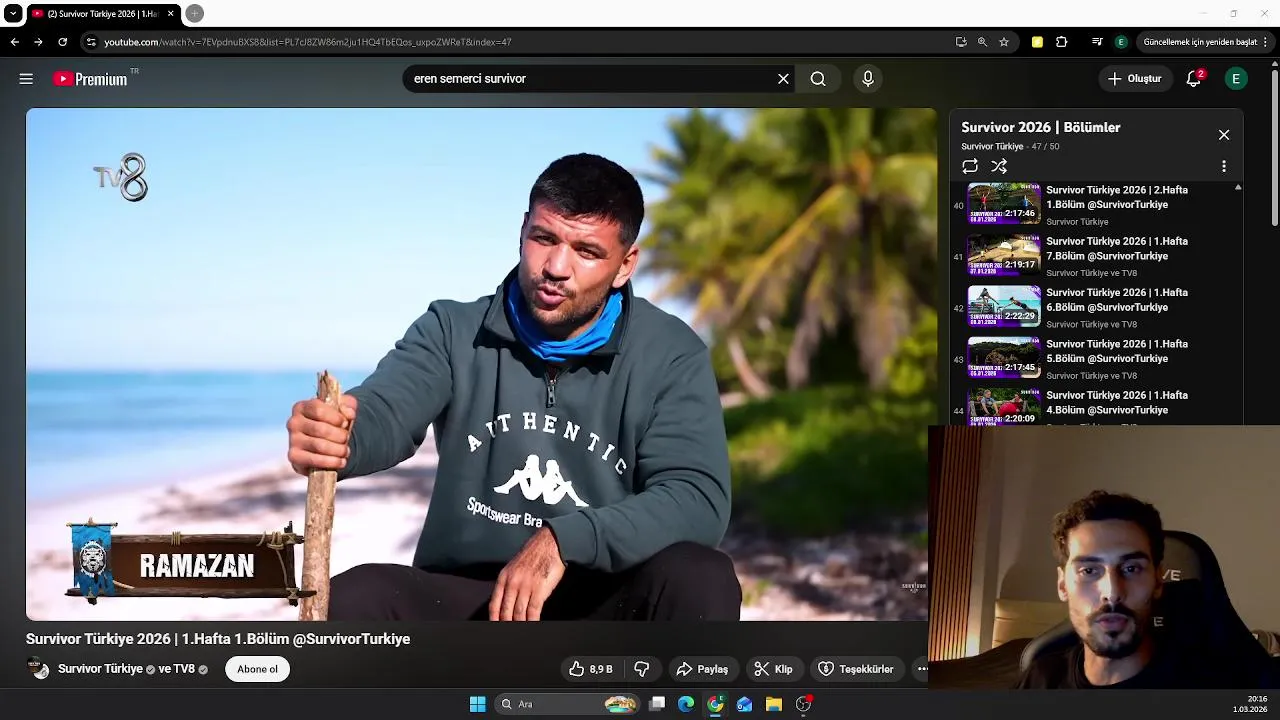The image size is (1280, 720).
Task: Click the magnifier search button
Action: pyautogui.click(x=818, y=79)
